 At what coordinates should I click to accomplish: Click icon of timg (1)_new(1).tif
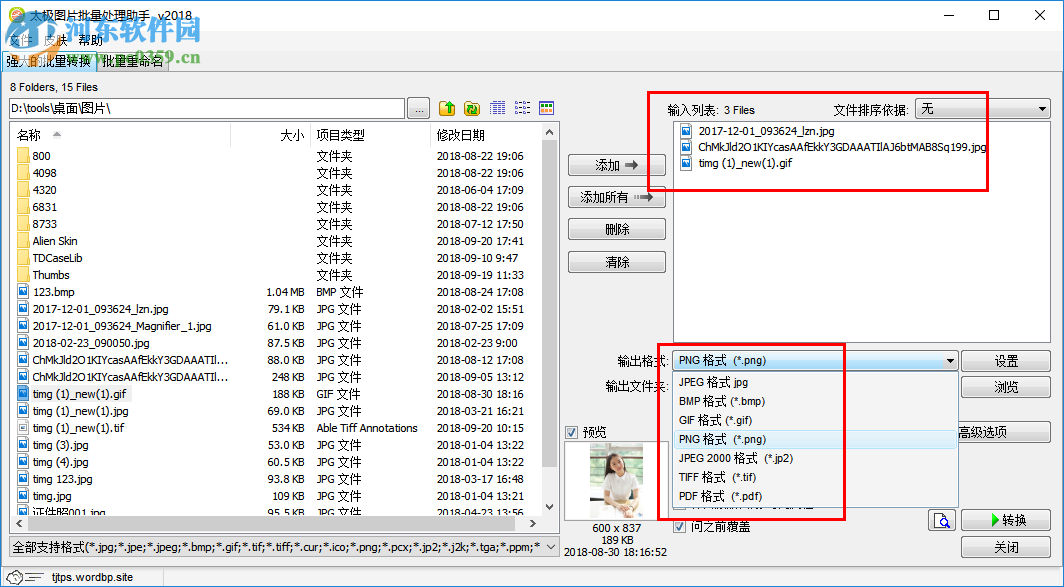23,428
